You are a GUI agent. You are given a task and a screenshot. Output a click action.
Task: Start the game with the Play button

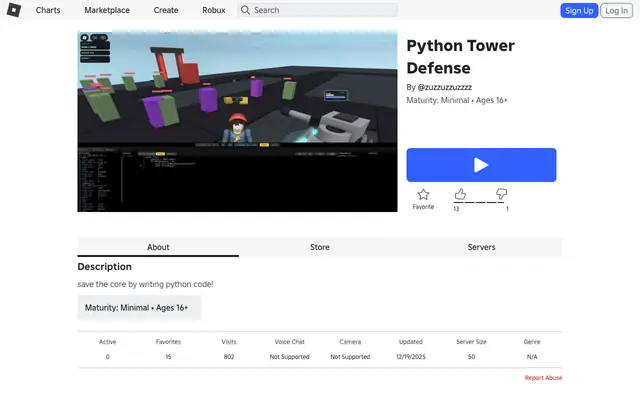click(481, 165)
